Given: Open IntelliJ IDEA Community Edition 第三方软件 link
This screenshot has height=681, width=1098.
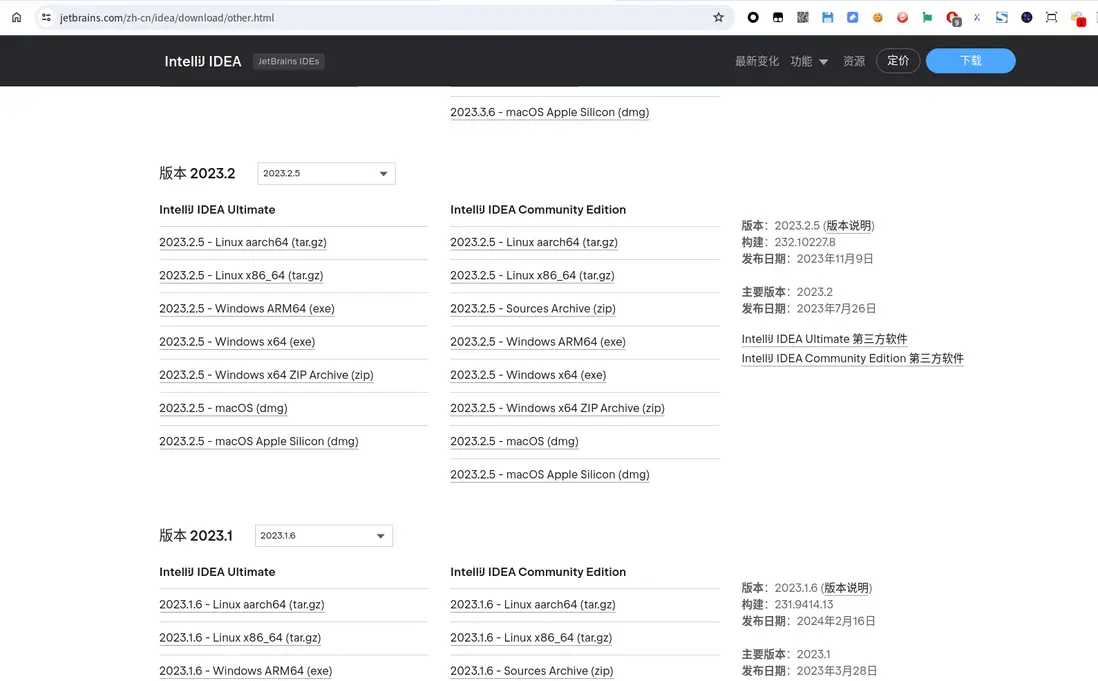Looking at the screenshot, I should [852, 358].
